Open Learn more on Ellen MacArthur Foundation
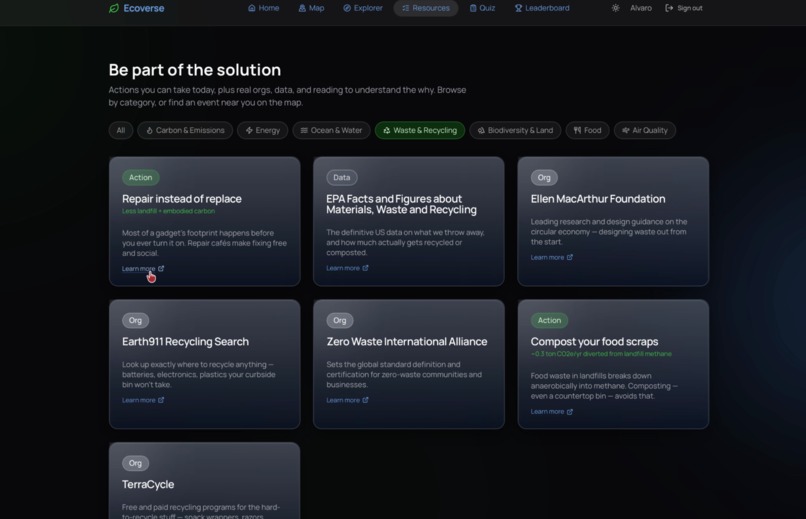The image size is (806, 519). [552, 257]
